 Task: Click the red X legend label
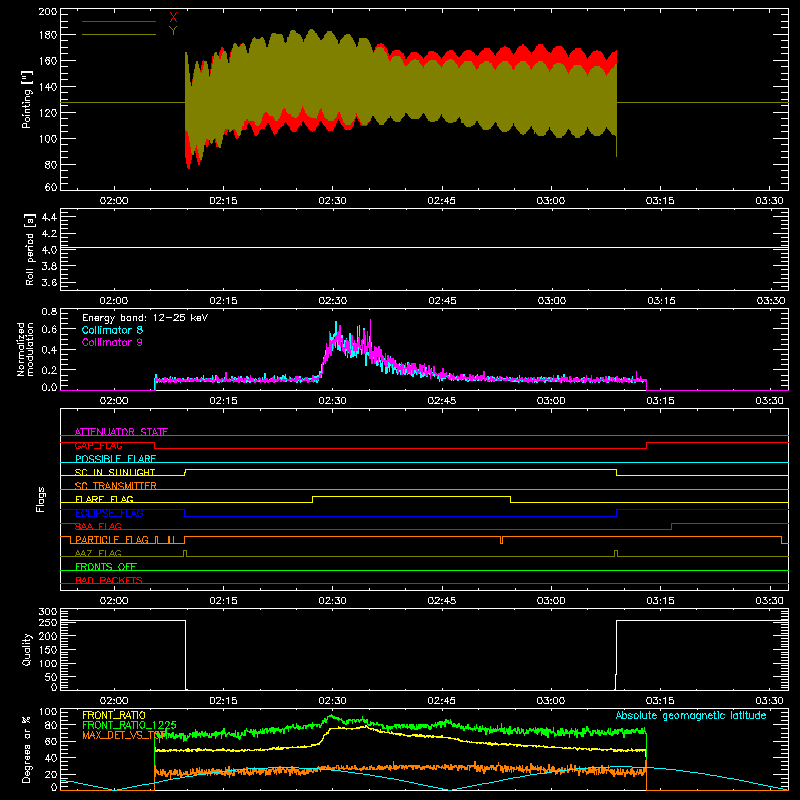click(173, 17)
